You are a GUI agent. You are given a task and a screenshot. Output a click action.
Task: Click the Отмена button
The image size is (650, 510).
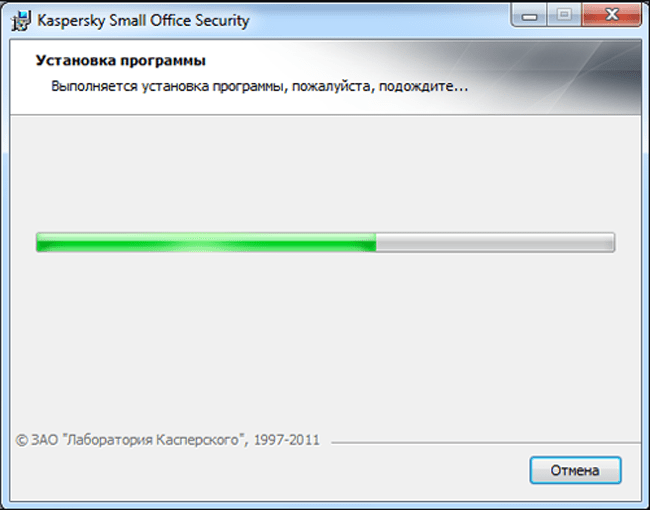pyautogui.click(x=575, y=470)
